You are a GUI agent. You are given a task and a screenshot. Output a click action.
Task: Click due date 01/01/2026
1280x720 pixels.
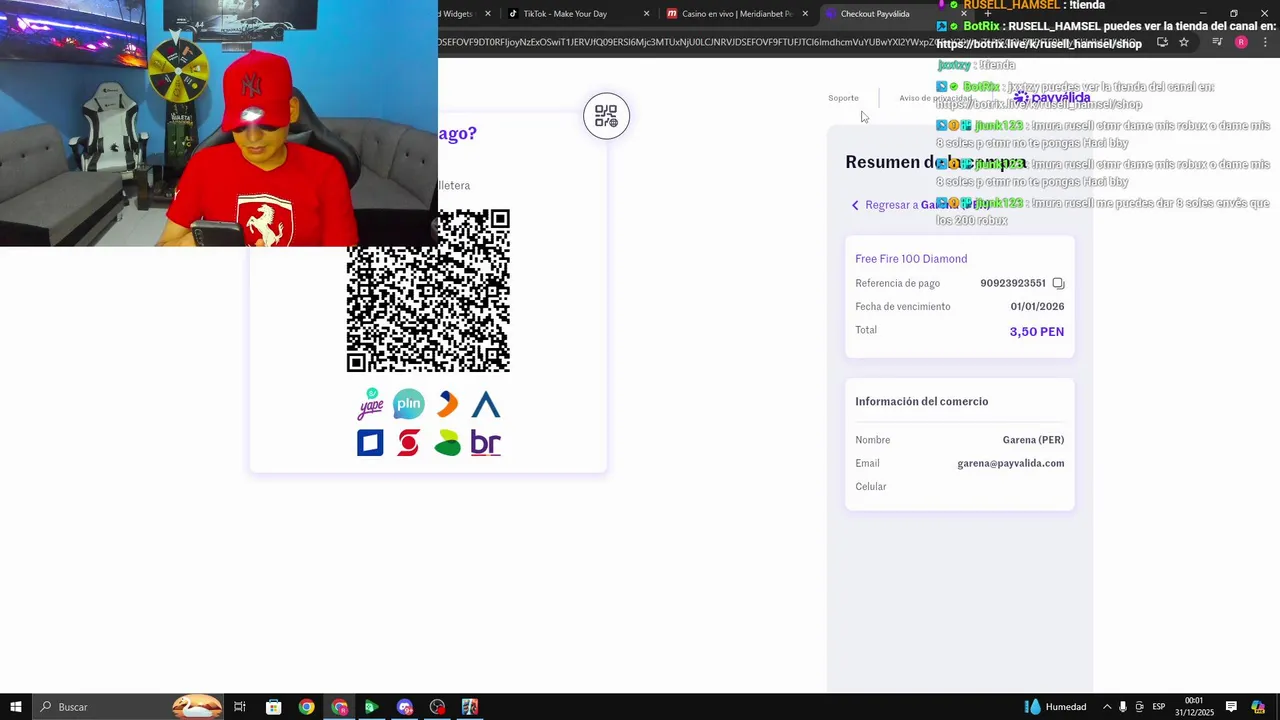coord(1037,307)
